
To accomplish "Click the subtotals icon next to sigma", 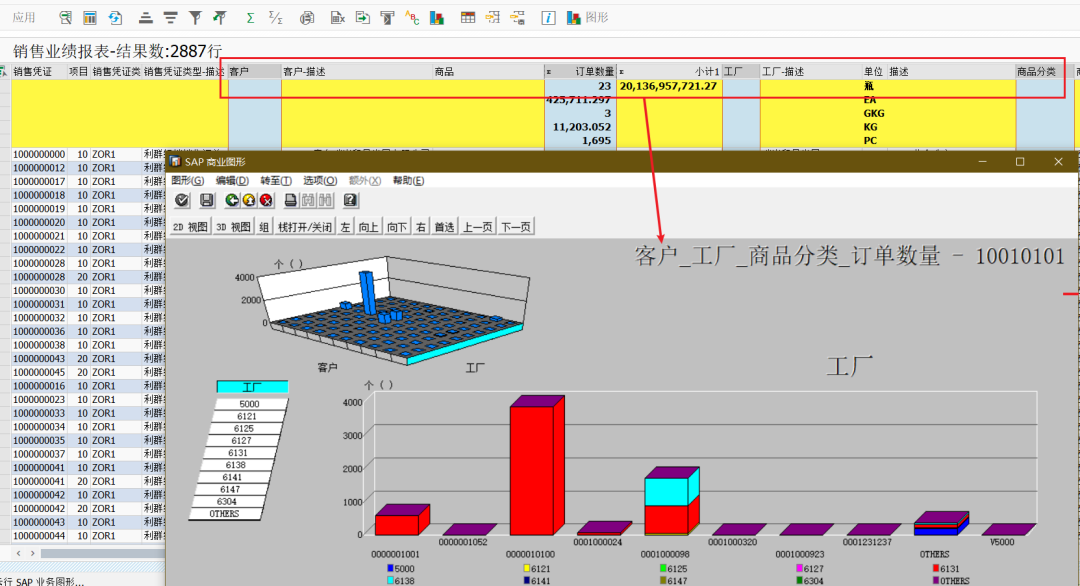I will point(276,18).
